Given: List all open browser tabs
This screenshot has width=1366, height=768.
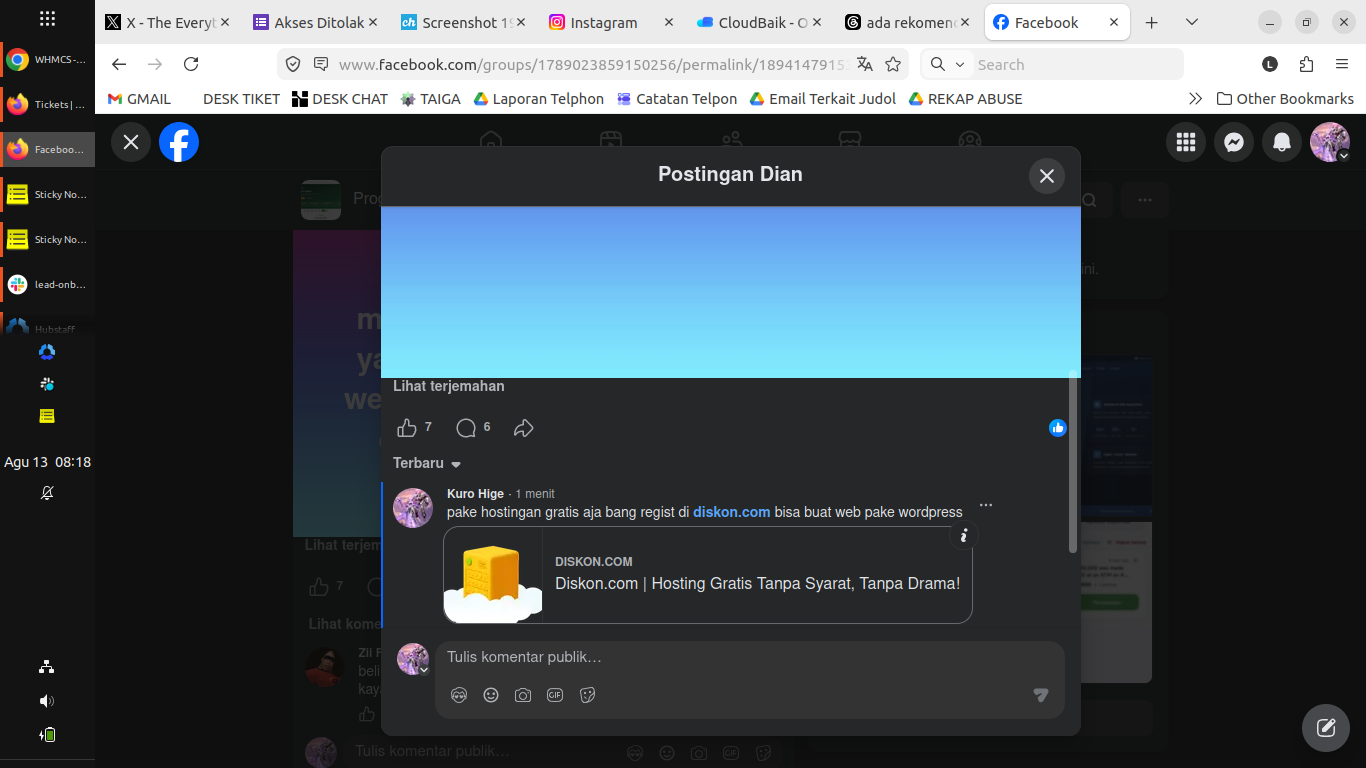Looking at the screenshot, I should point(1192,22).
